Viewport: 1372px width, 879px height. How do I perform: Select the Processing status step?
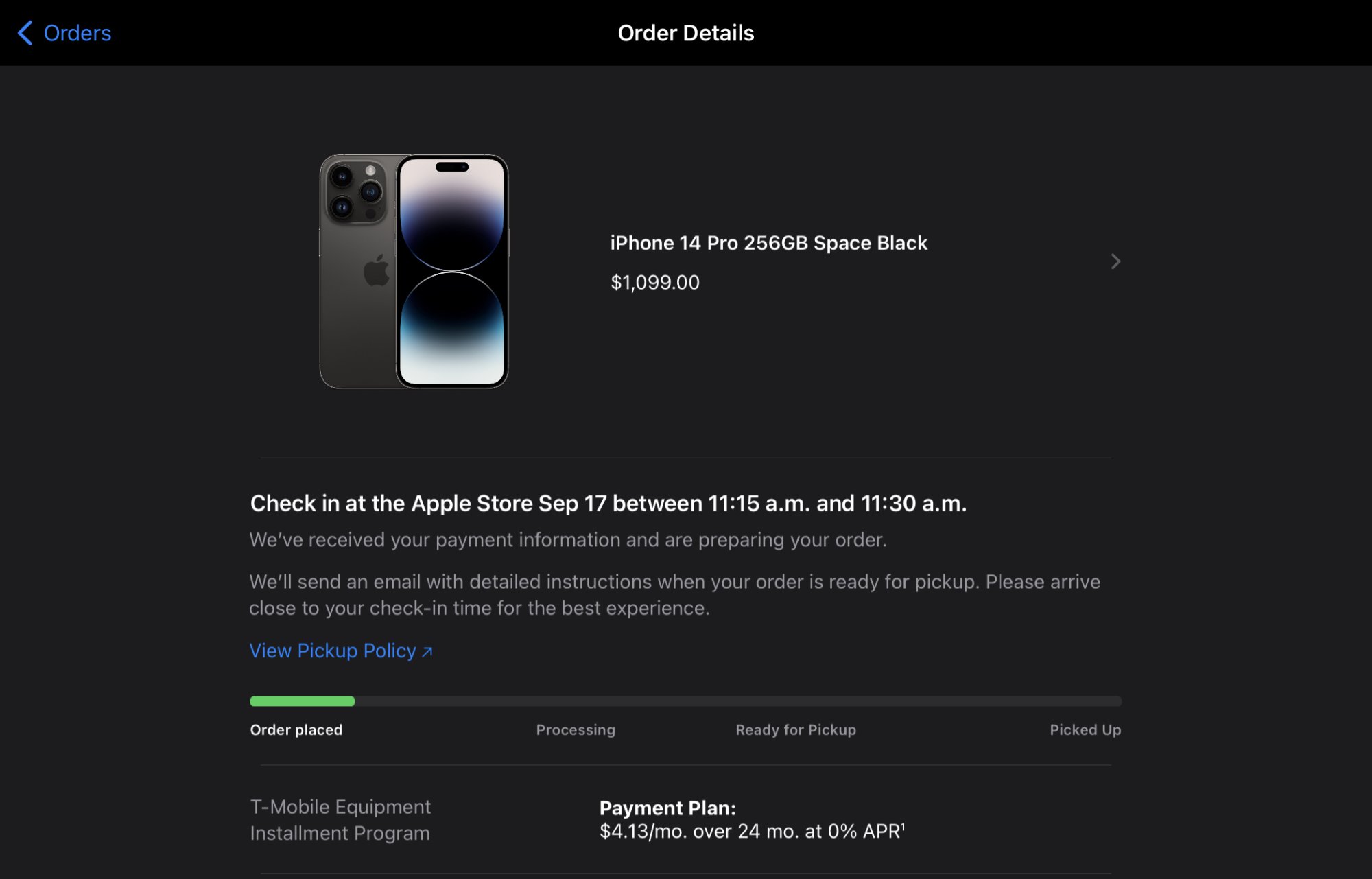click(576, 730)
